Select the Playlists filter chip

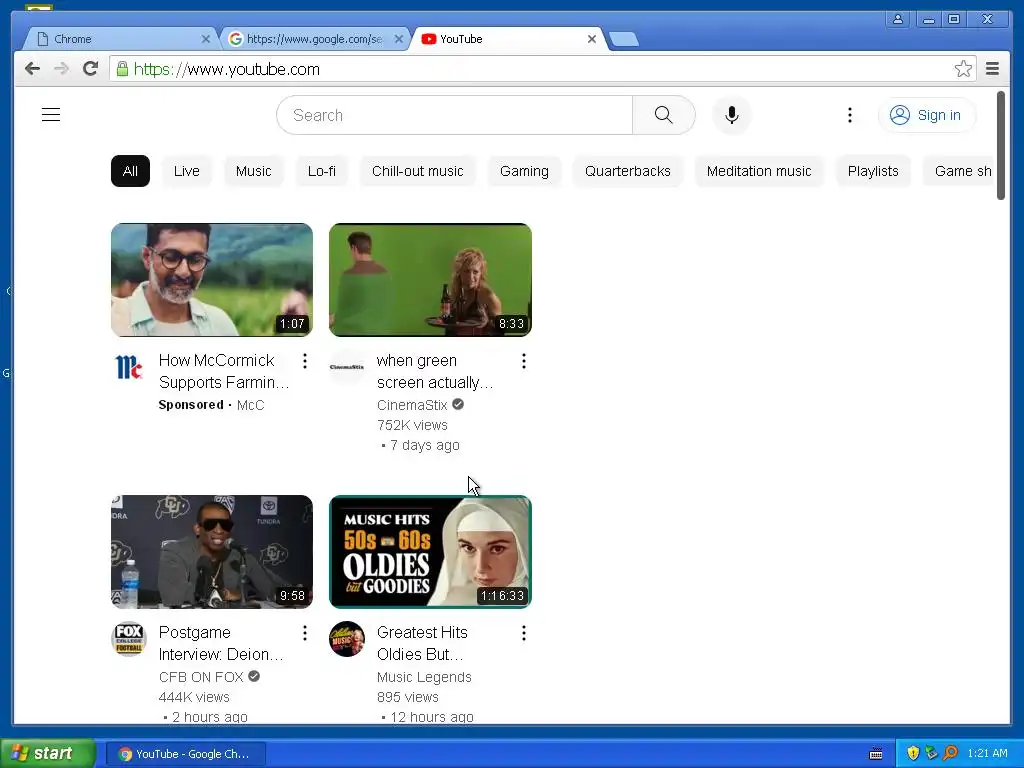pos(873,171)
